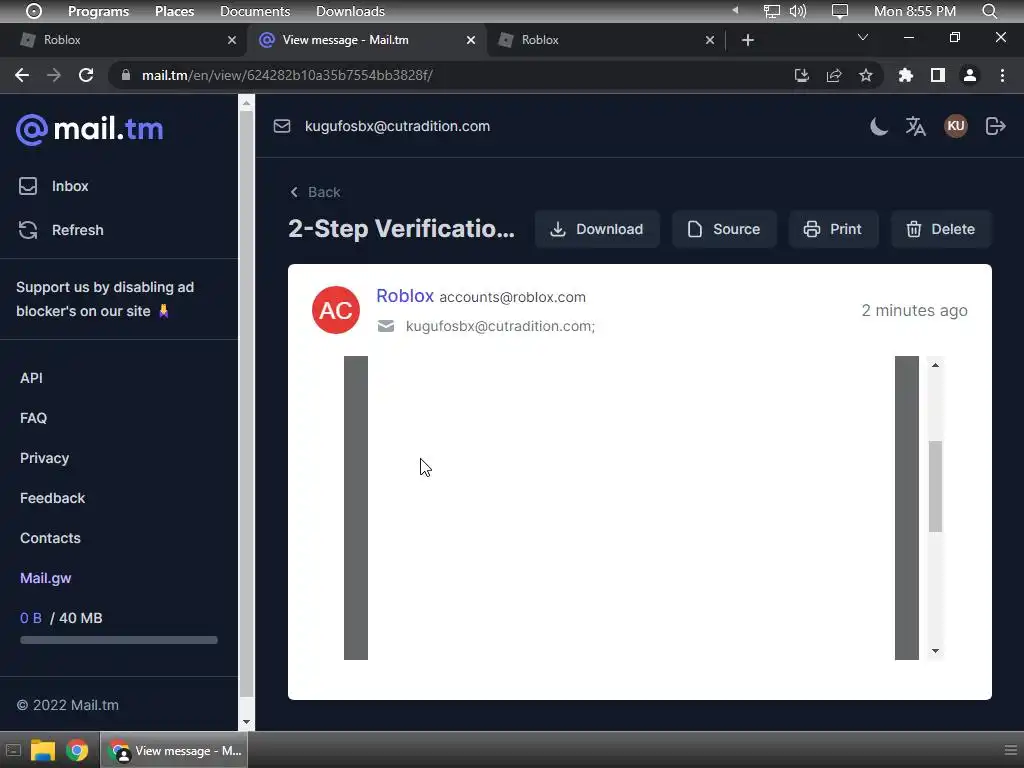Click the AC sender avatar

(x=336, y=310)
